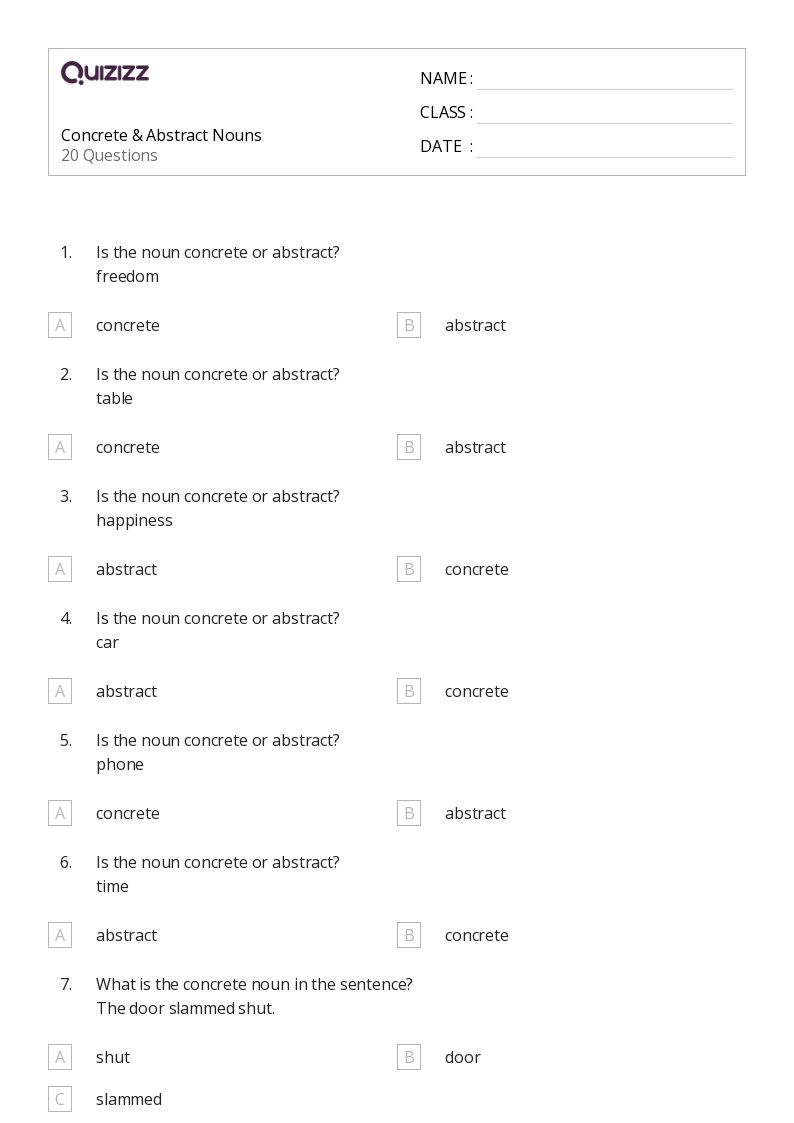Mark option B abstract for table question
This screenshot has width=794, height=1123.
click(408, 447)
